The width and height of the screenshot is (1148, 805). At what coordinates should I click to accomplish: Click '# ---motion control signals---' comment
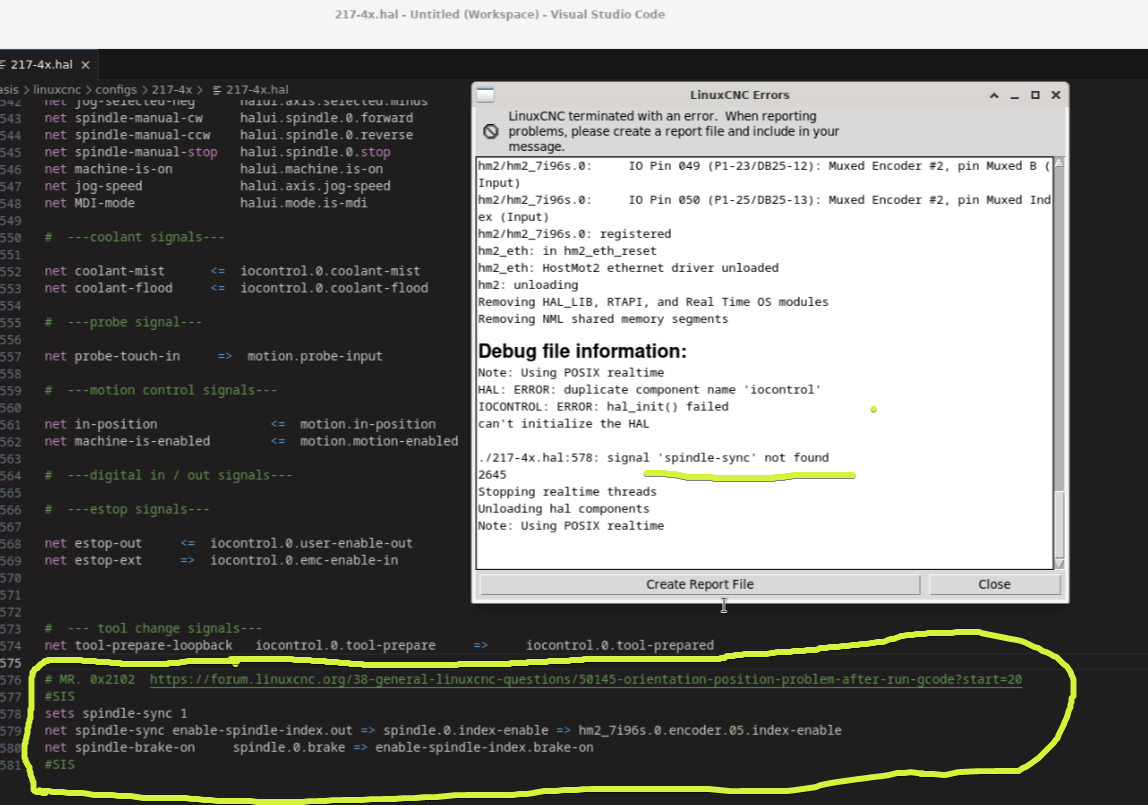click(161, 390)
